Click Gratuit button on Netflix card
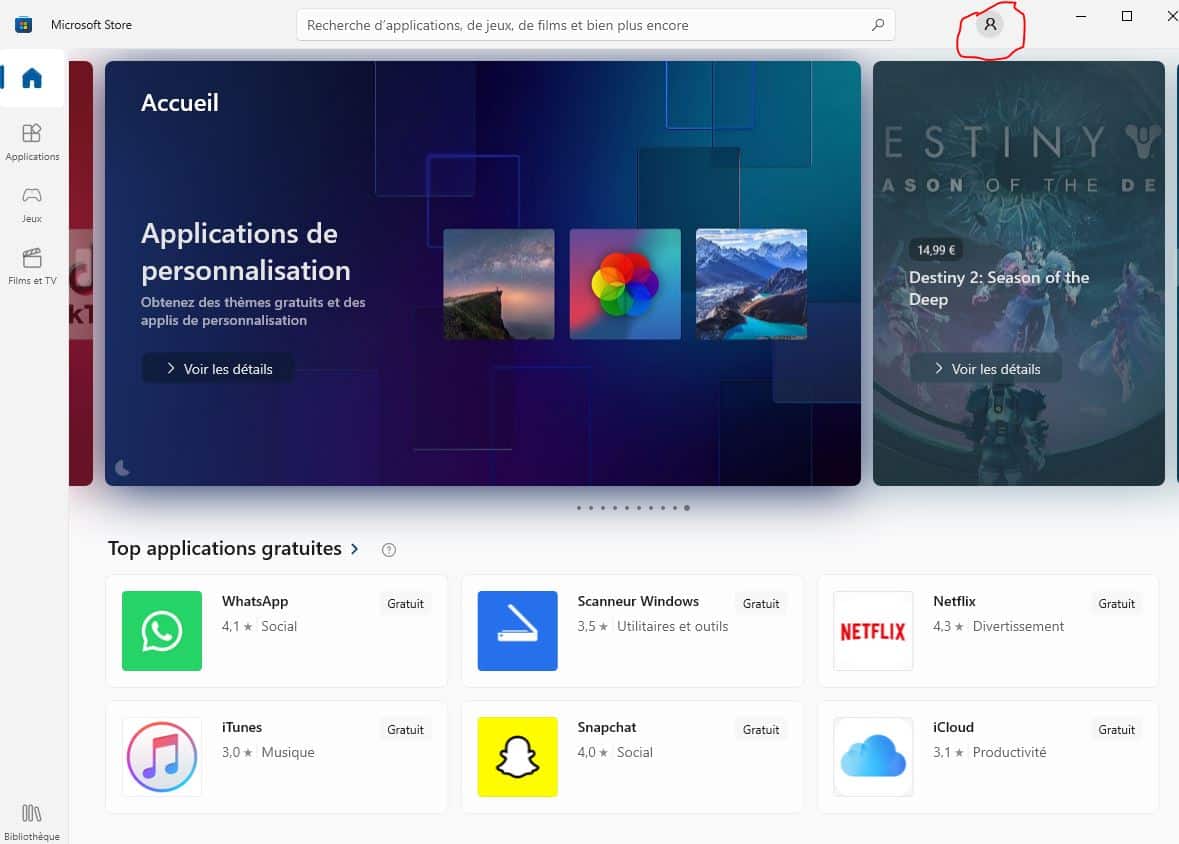1179x844 pixels. [1116, 604]
